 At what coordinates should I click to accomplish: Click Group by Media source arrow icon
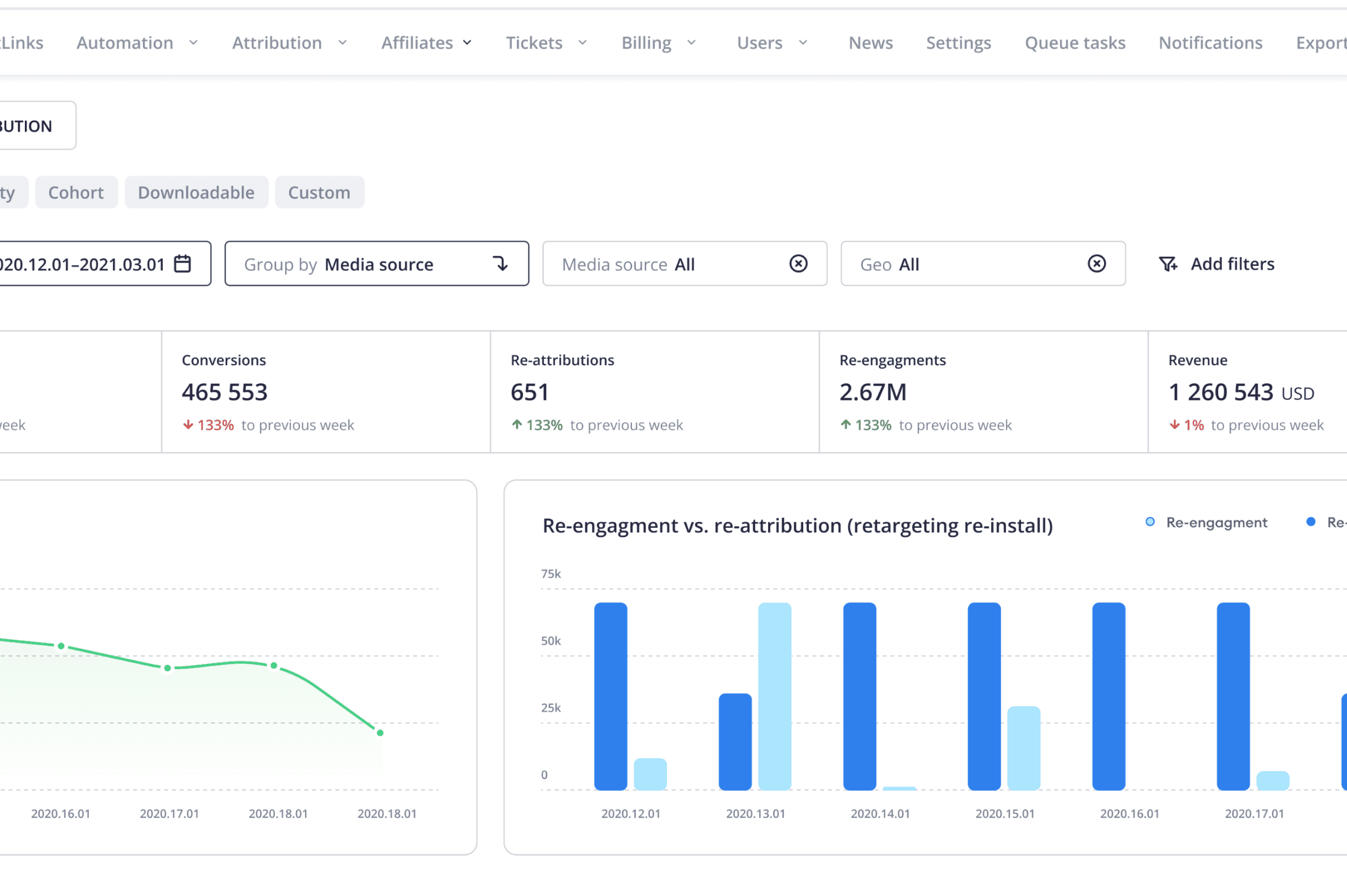point(500,264)
